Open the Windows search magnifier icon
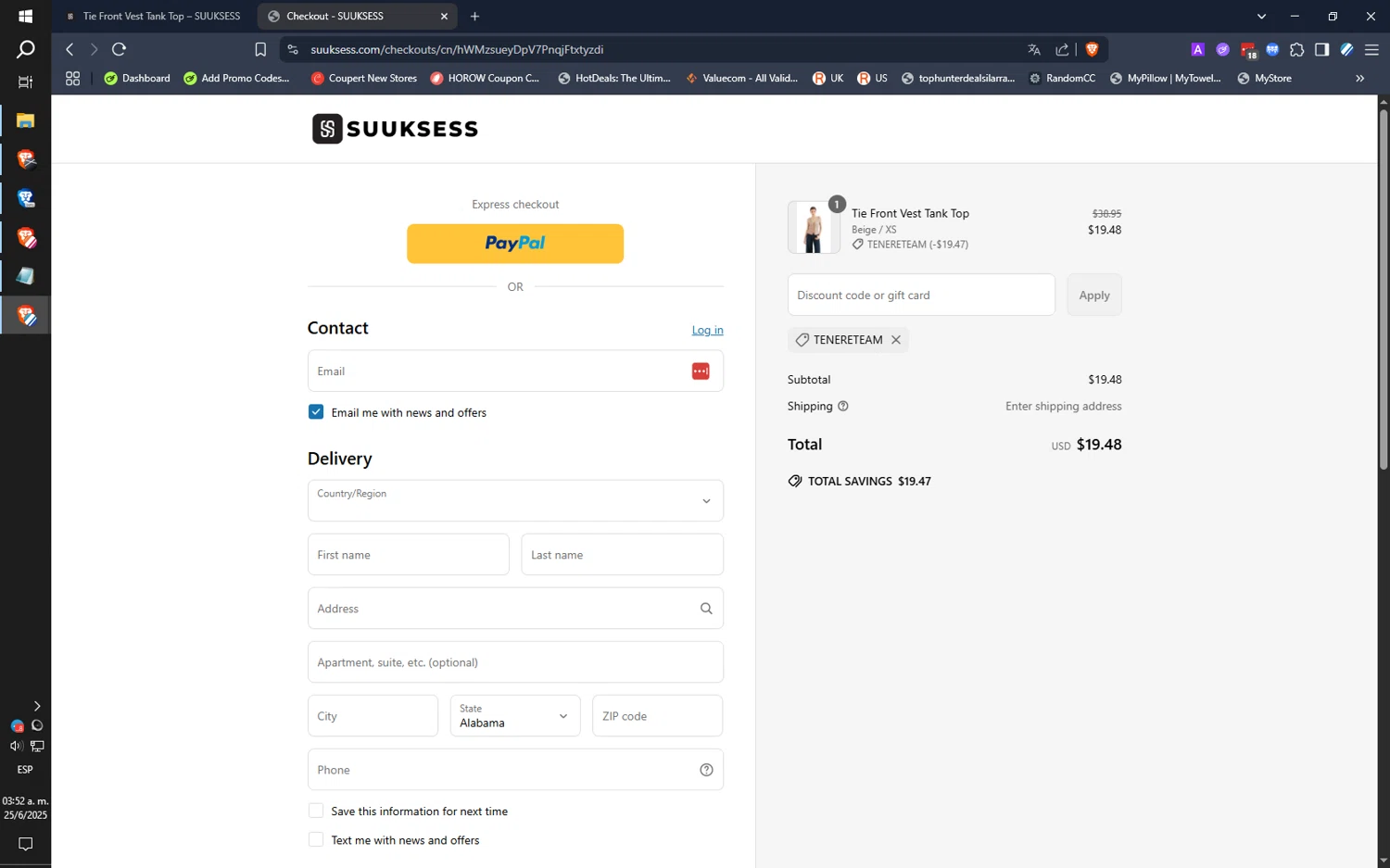This screenshot has width=1390, height=868. 25,49
